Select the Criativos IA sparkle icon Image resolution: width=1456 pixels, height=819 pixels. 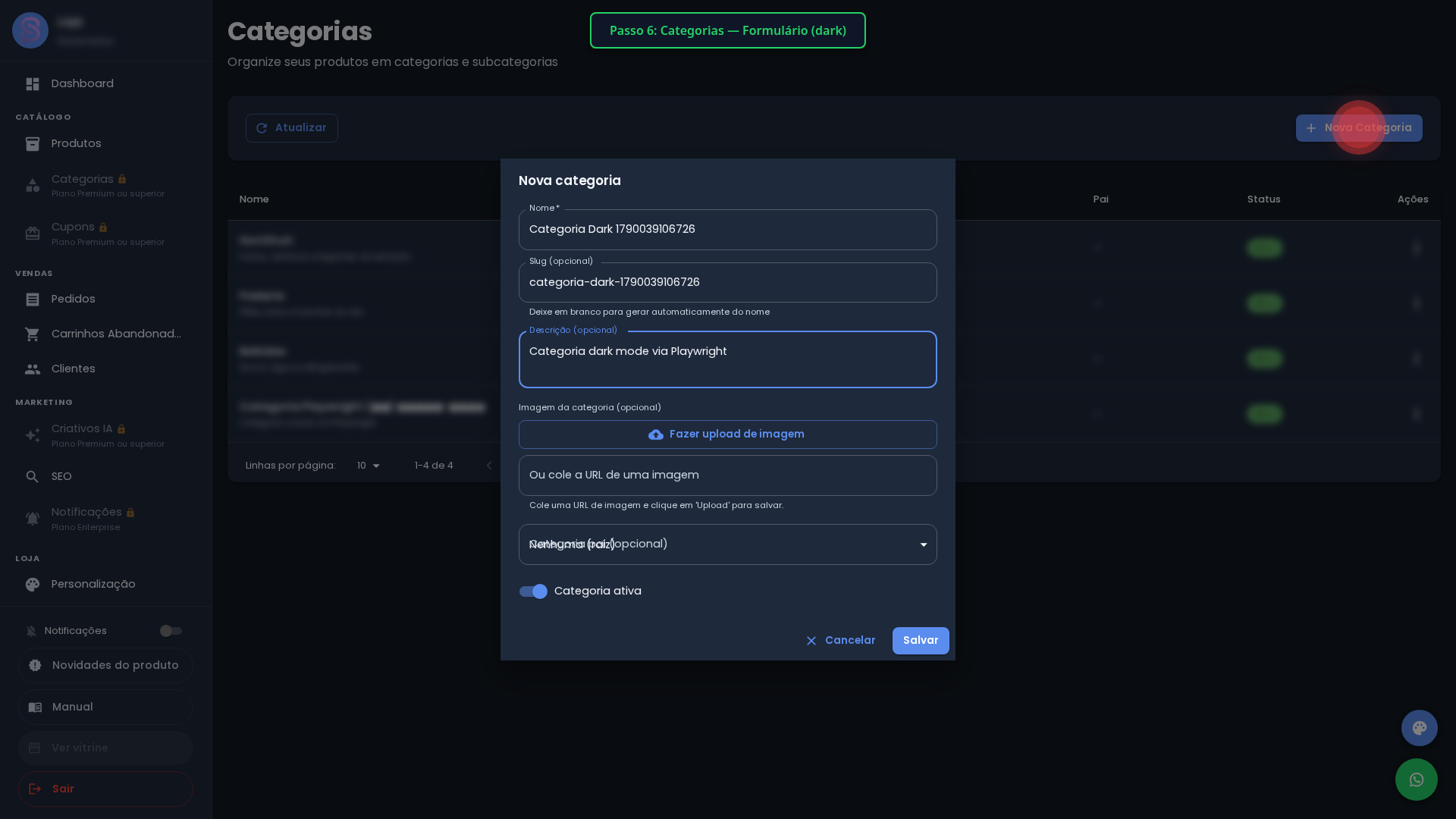33,435
